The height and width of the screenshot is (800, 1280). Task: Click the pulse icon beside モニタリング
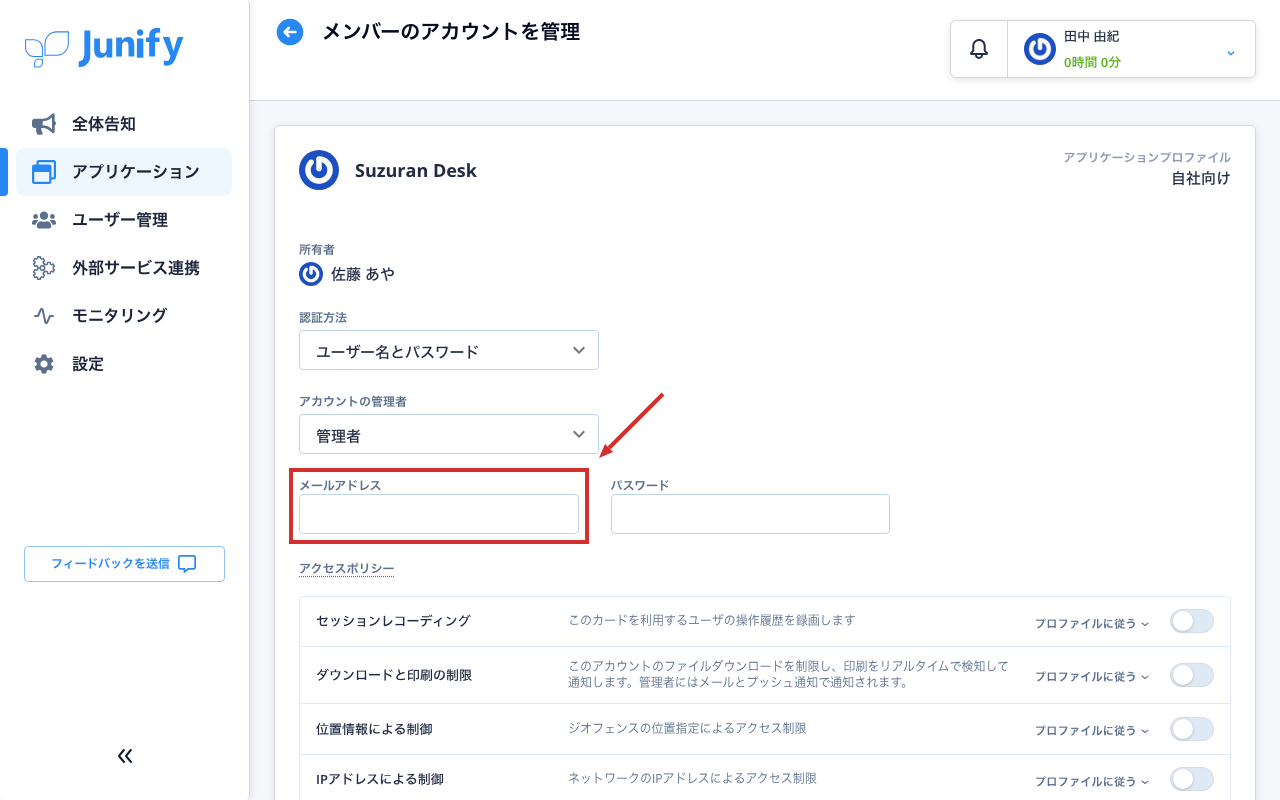click(x=44, y=315)
